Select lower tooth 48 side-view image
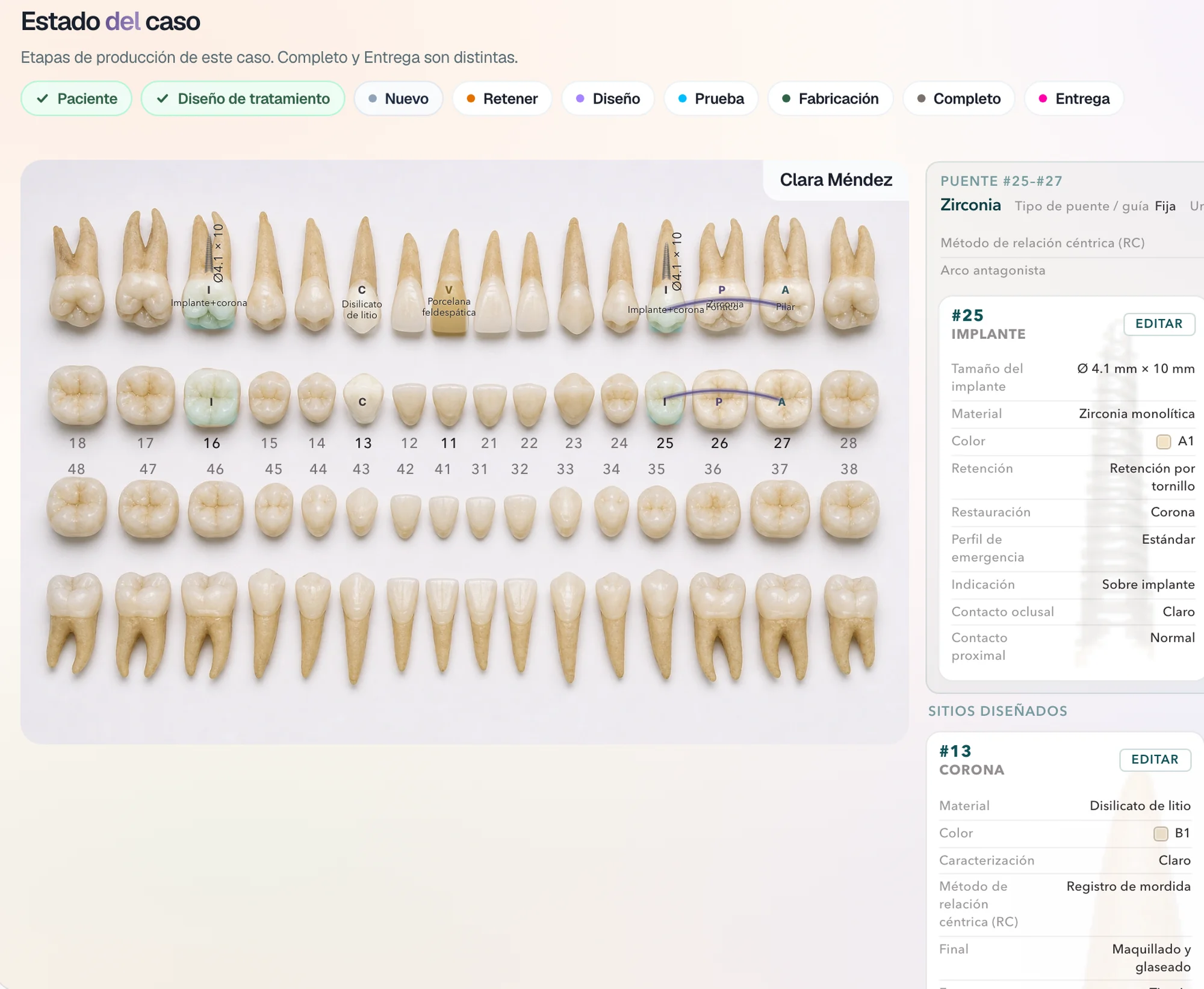 tap(75, 624)
